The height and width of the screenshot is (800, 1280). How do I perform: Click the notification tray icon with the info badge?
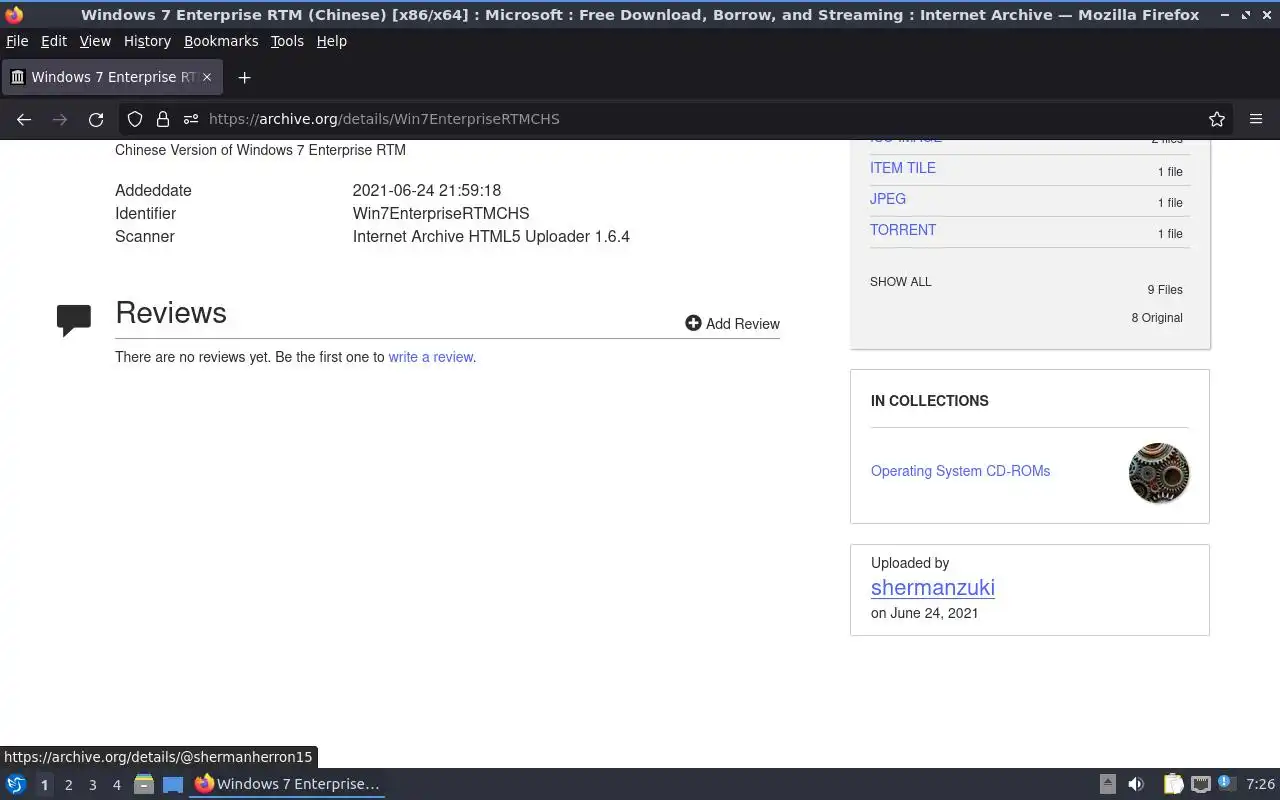click(1227, 784)
